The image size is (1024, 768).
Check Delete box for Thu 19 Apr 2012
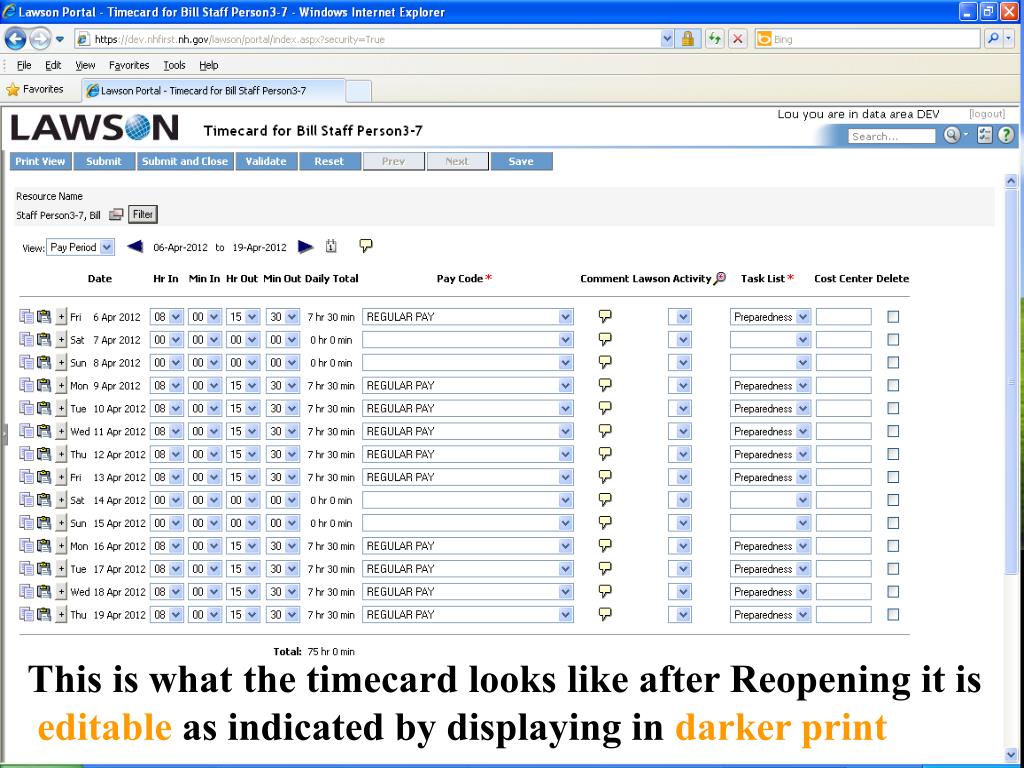(893, 615)
